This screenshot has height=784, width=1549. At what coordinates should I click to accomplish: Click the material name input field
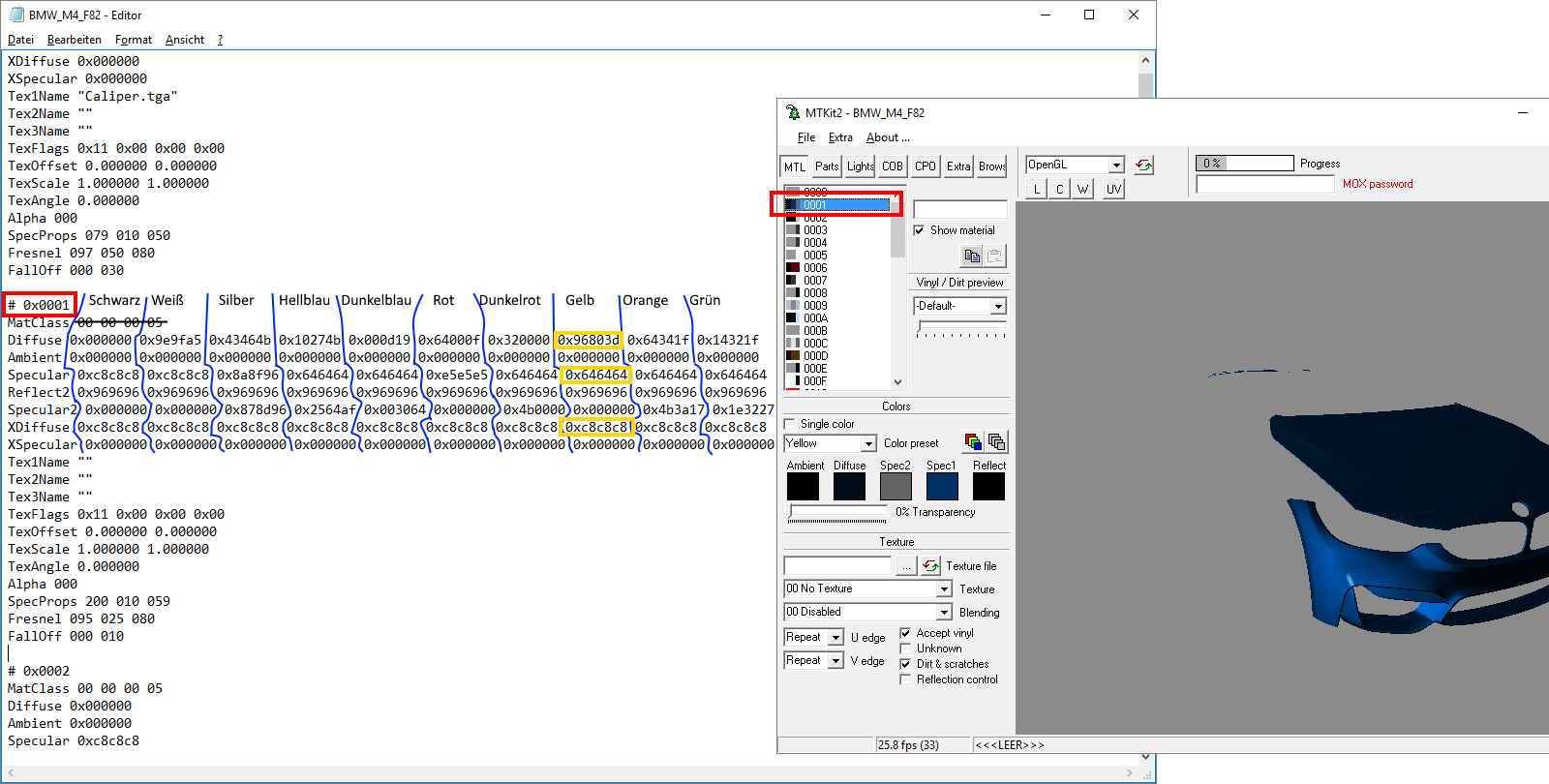tap(960, 209)
